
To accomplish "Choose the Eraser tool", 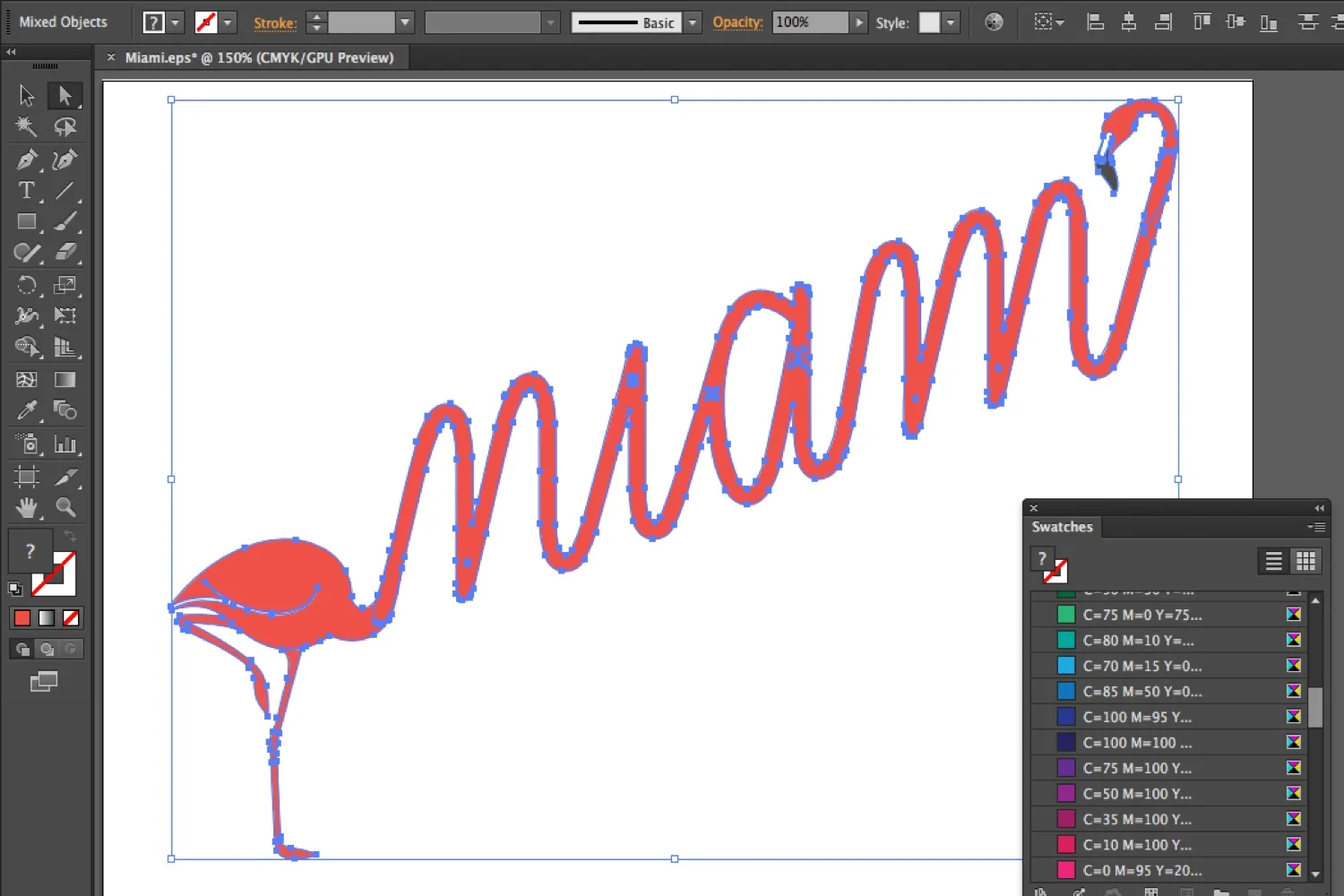I will [x=65, y=253].
